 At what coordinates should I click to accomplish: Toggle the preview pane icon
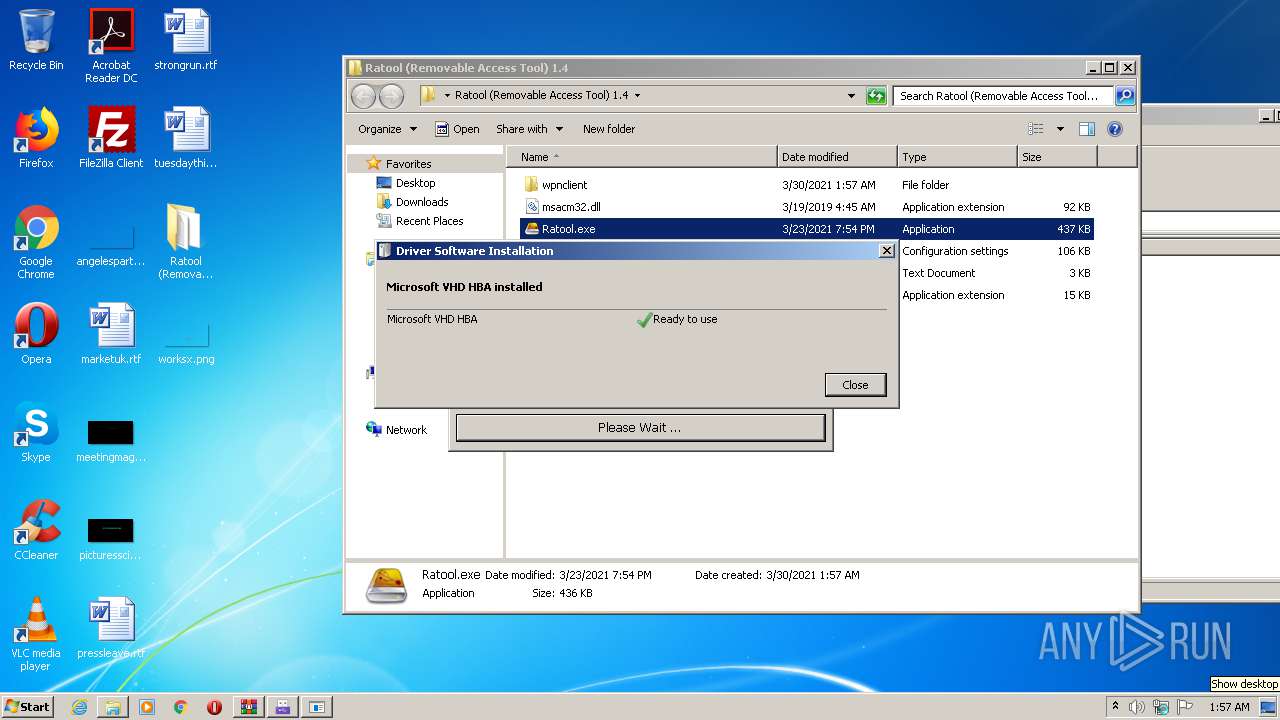[x=1087, y=129]
